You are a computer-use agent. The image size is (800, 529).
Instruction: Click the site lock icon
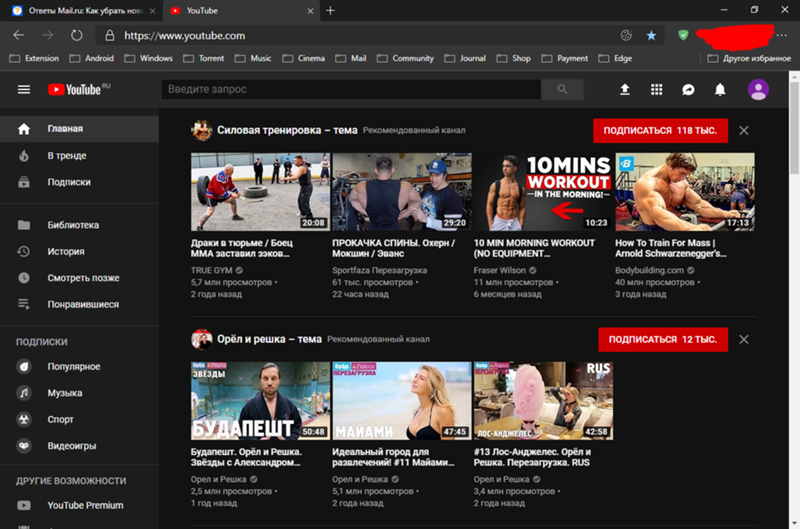coord(110,35)
